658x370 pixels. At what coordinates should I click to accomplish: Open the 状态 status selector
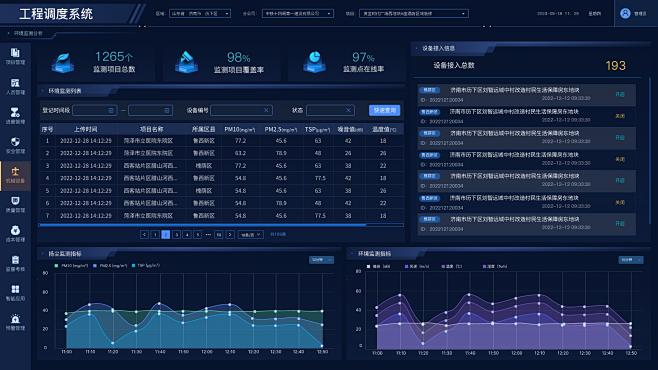[330, 110]
